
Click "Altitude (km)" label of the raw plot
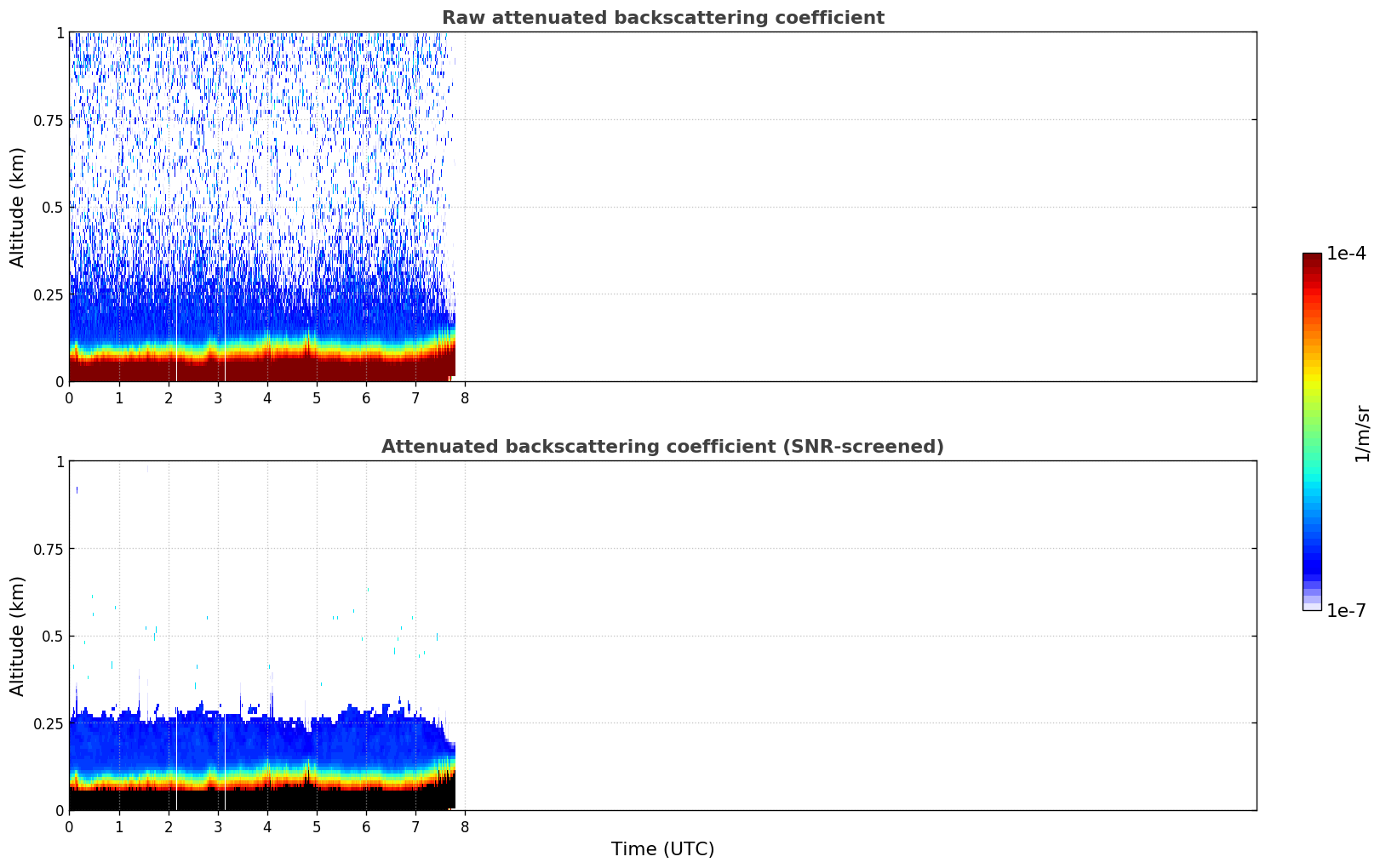pyautogui.click(x=18, y=207)
